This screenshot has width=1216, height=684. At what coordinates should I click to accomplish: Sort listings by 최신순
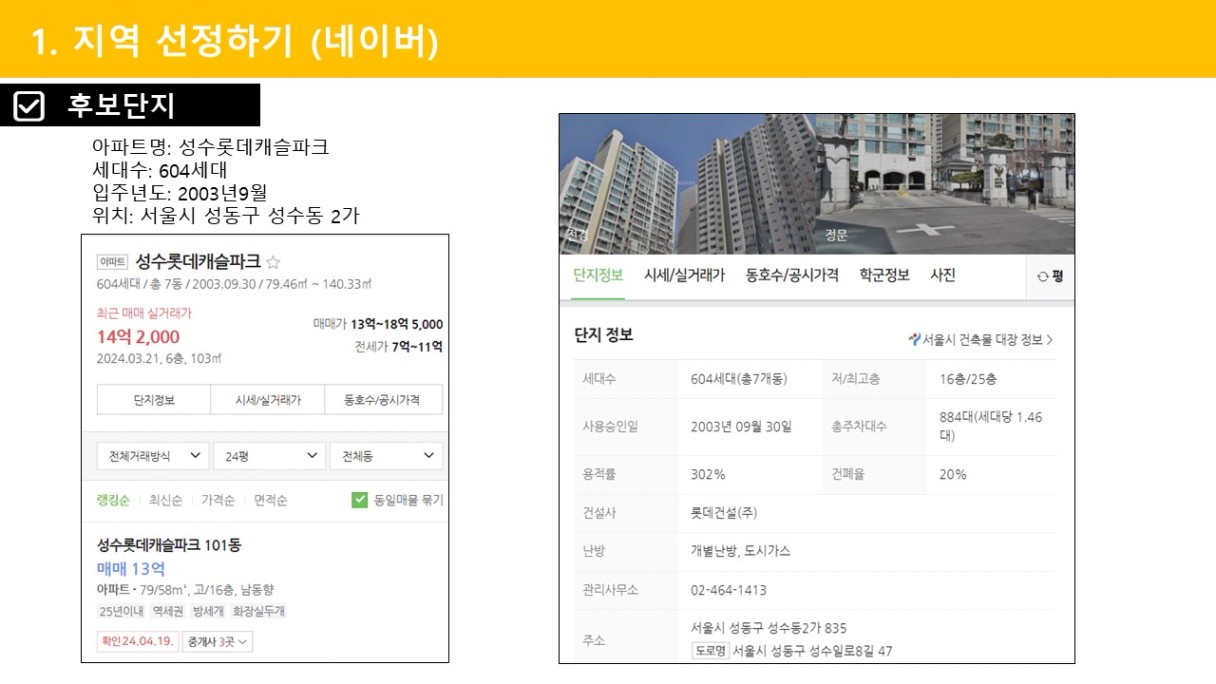click(x=166, y=500)
